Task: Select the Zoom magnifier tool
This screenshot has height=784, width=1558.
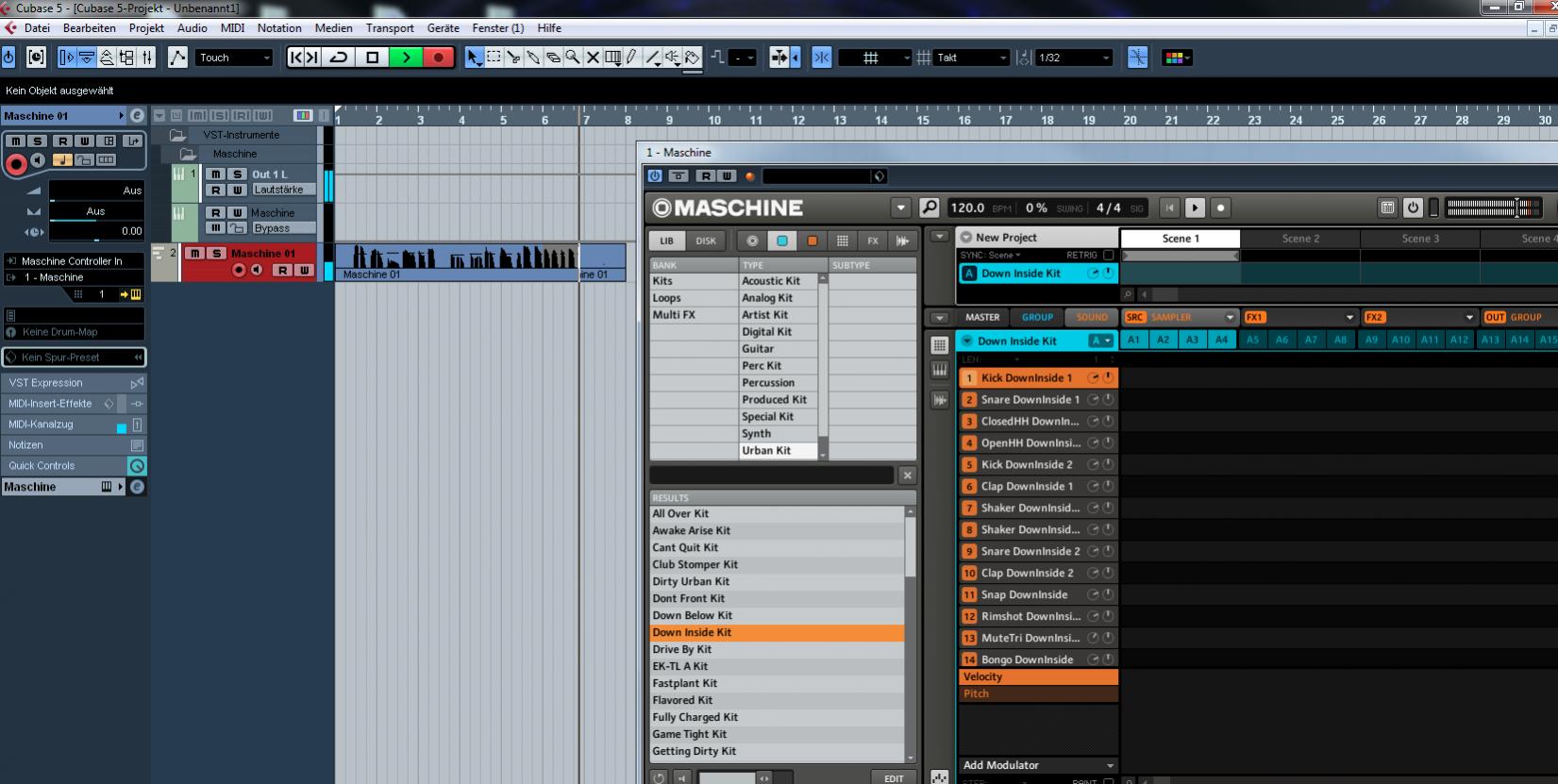Action: click(573, 58)
